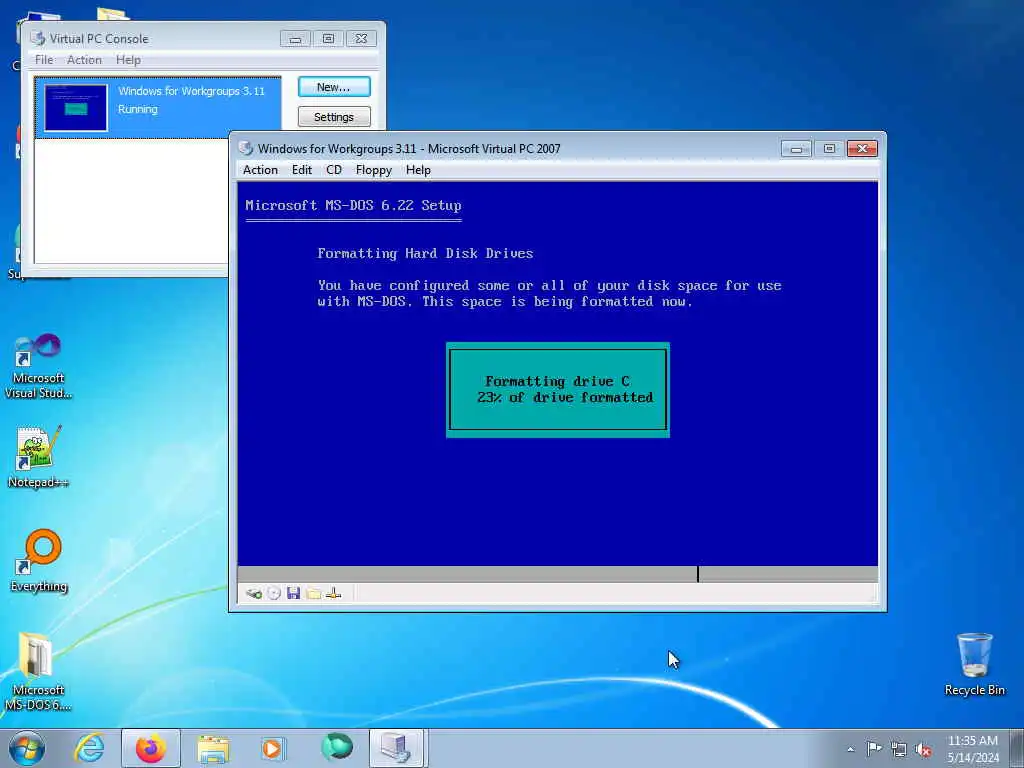This screenshot has width=1024, height=768.
Task: Click the Virtual PC Console title bar icon
Action: 38,39
